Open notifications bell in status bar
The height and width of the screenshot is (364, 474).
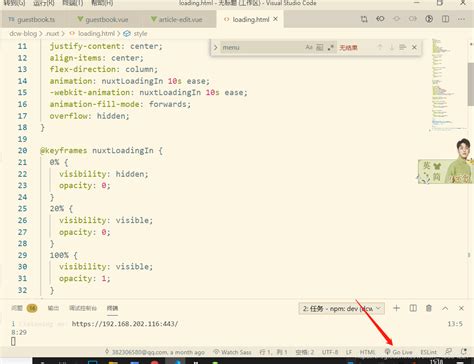[x=464, y=352]
